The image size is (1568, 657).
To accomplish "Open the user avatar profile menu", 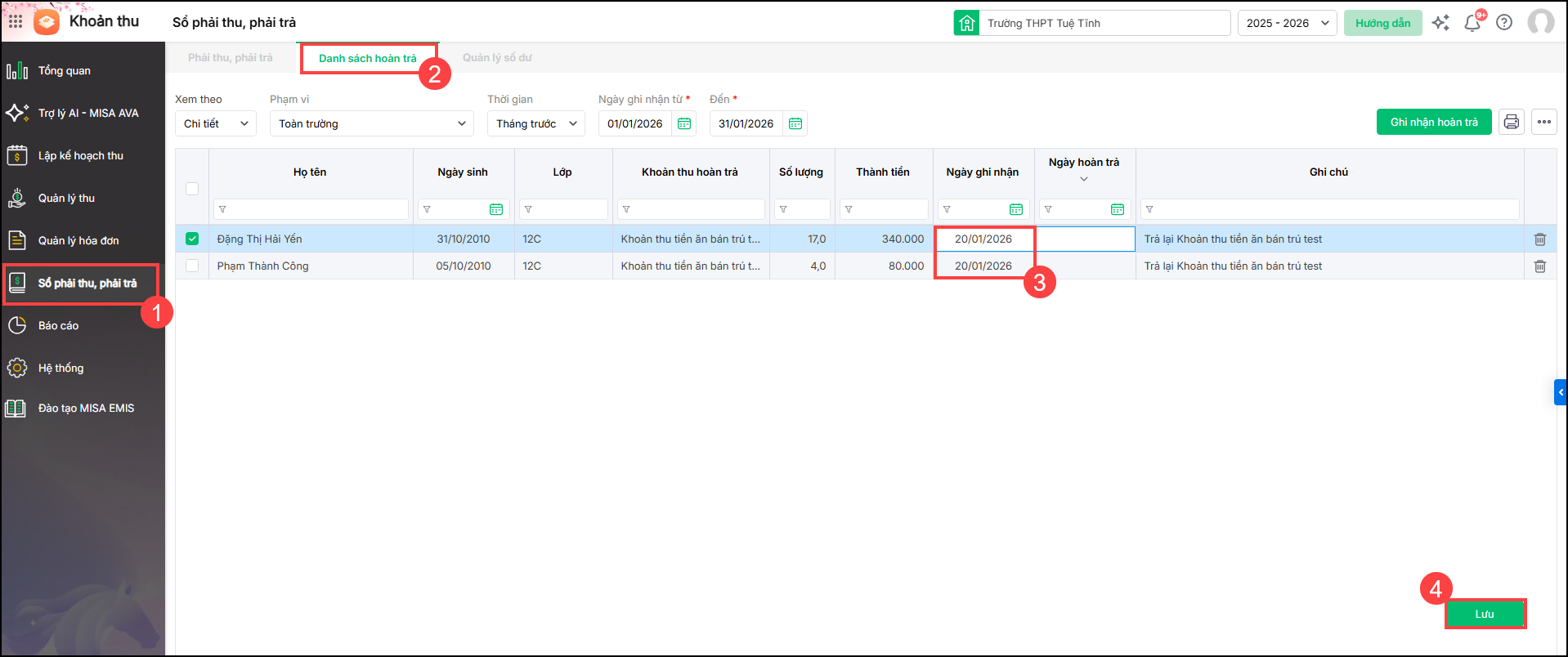I will click(1541, 22).
